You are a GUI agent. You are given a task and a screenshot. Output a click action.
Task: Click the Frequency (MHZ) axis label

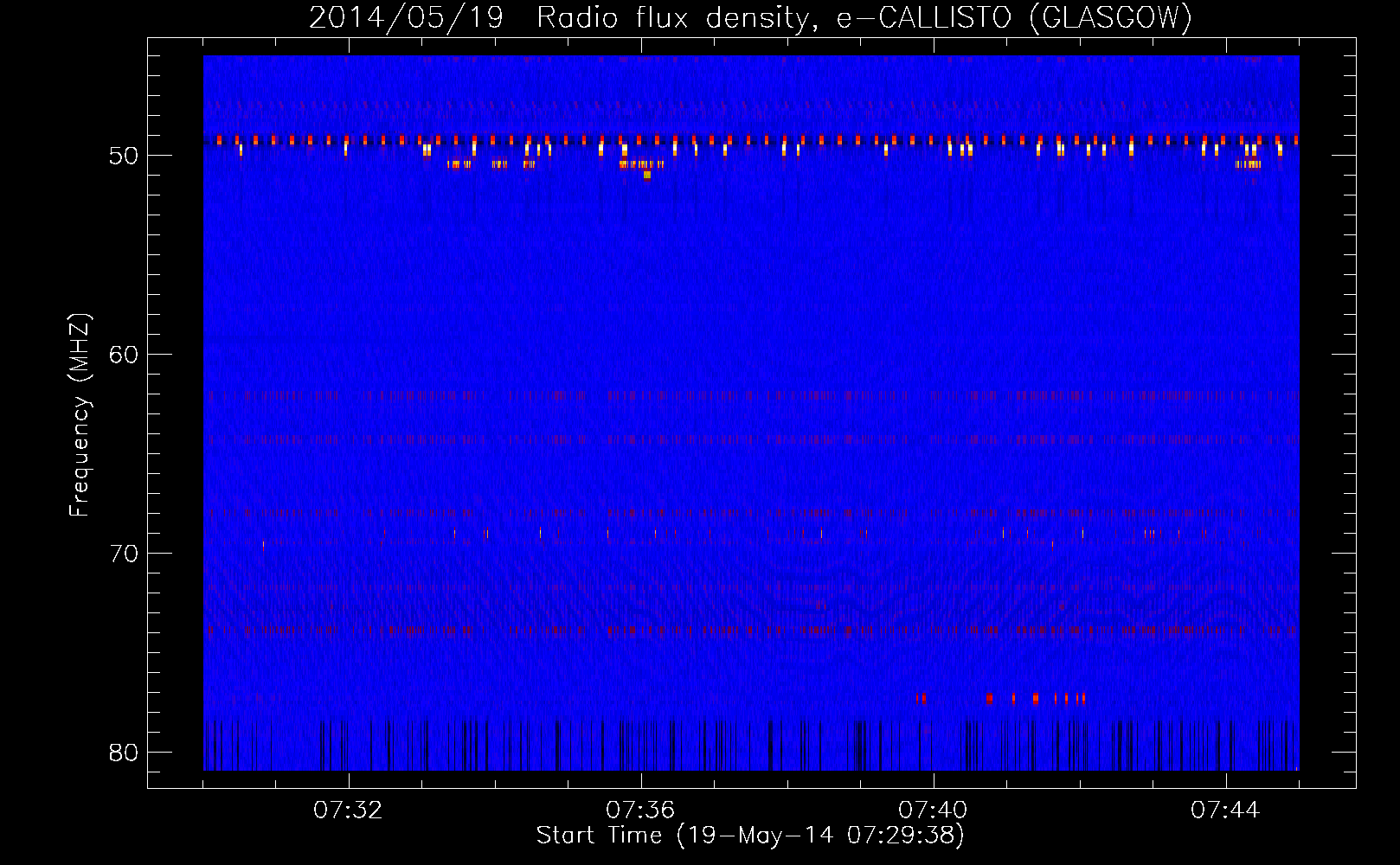point(79,415)
